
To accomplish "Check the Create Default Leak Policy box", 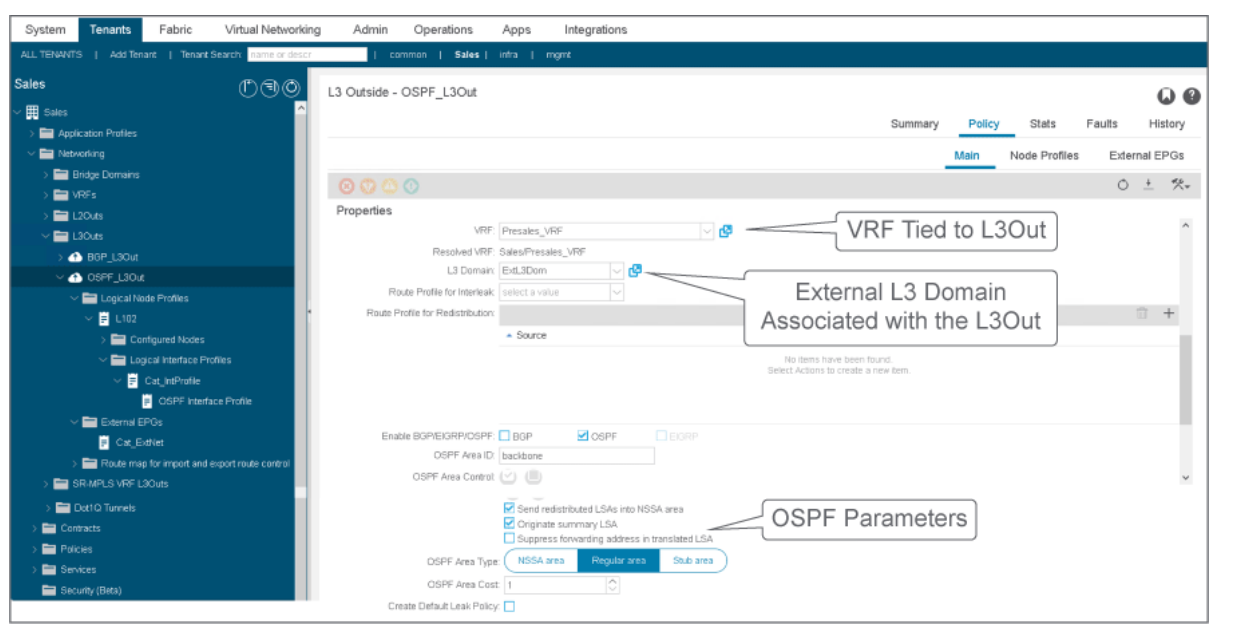I will point(510,606).
